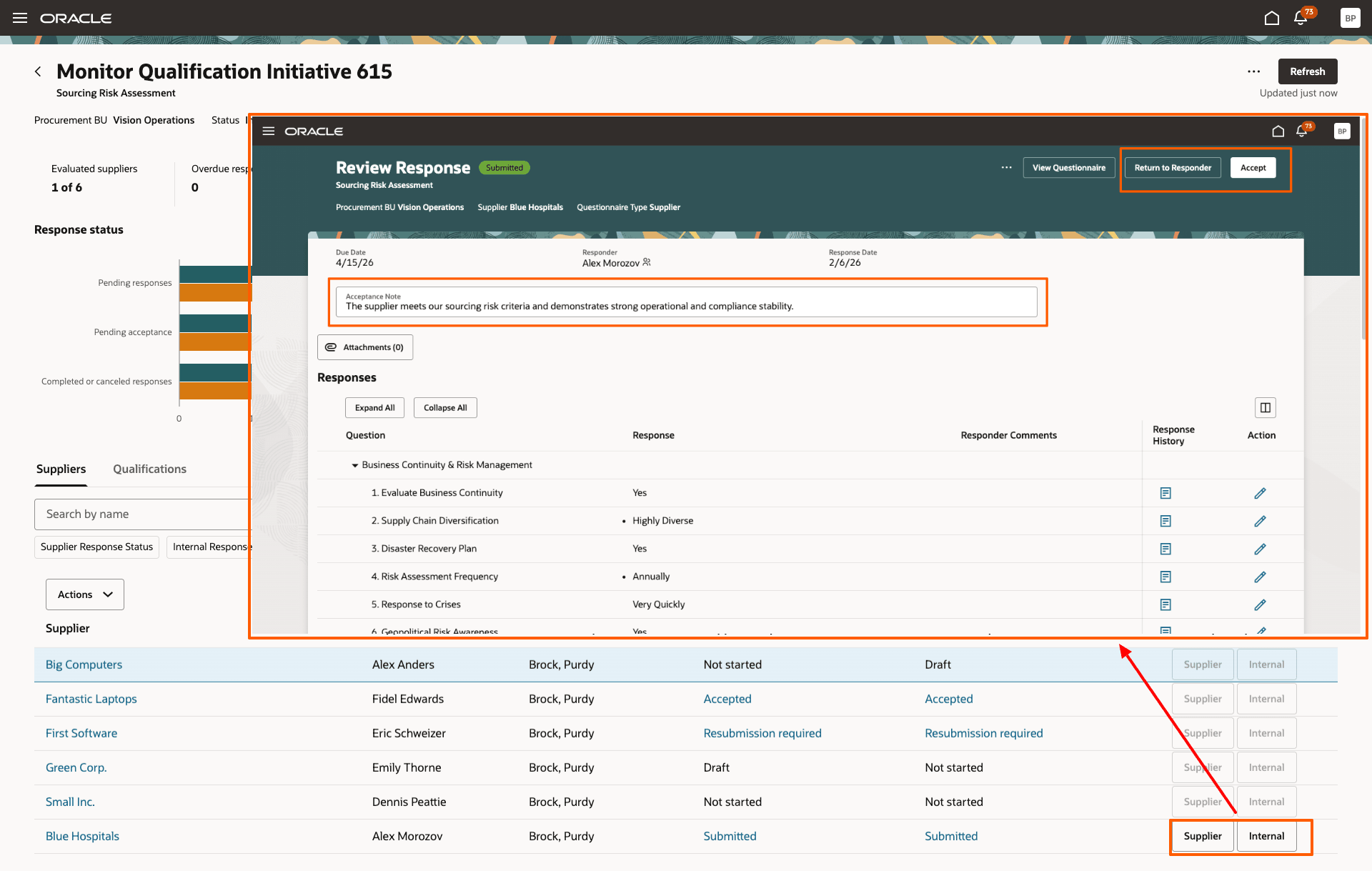Open the more actions ellipsis near Refresh

pos(1253,71)
